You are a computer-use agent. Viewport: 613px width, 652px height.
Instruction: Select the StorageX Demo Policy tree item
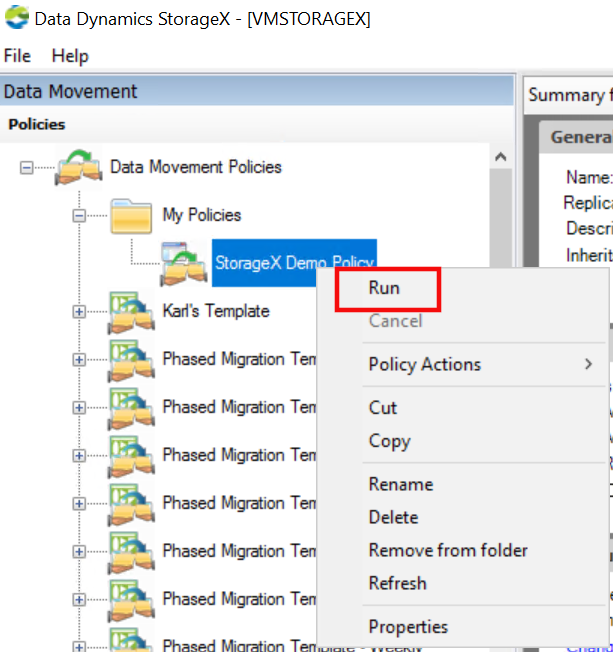(x=294, y=263)
